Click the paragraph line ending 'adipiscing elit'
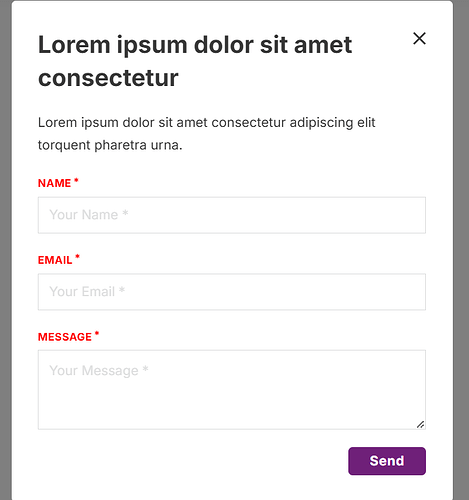 point(207,123)
